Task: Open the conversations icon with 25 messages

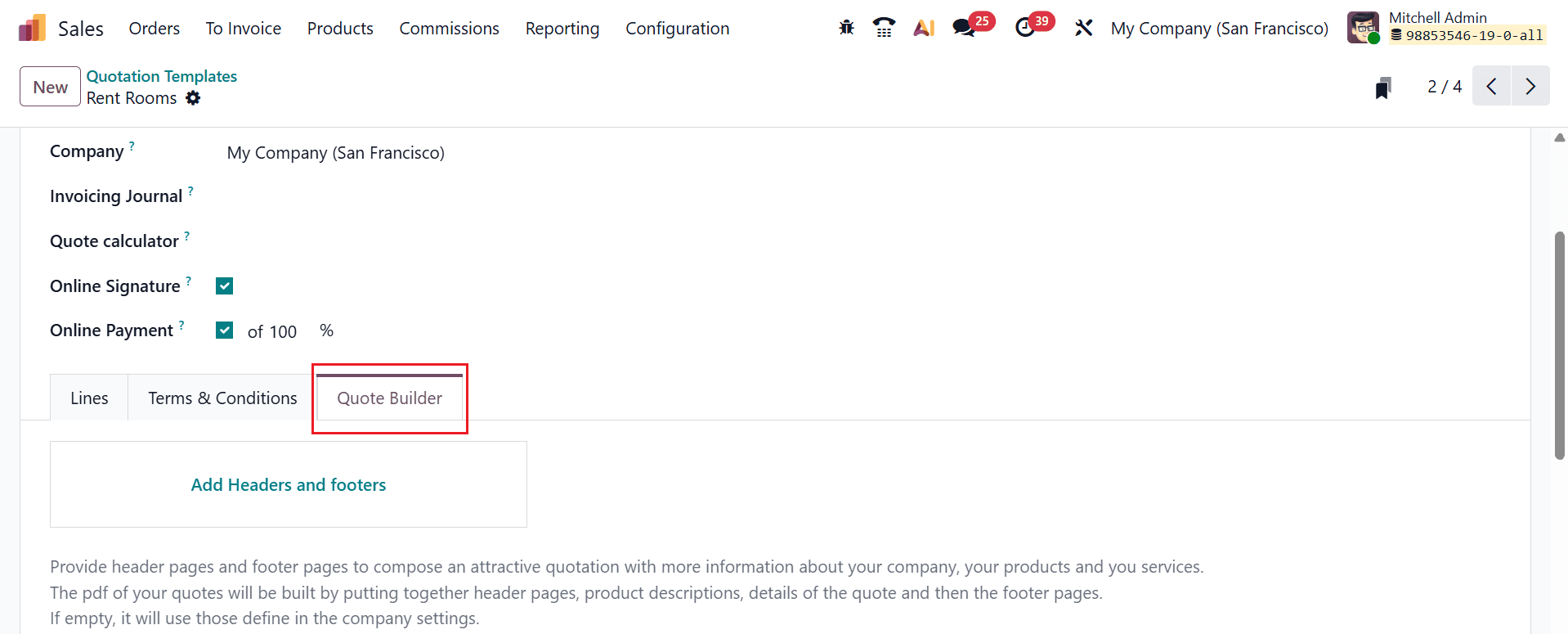Action: [x=962, y=29]
